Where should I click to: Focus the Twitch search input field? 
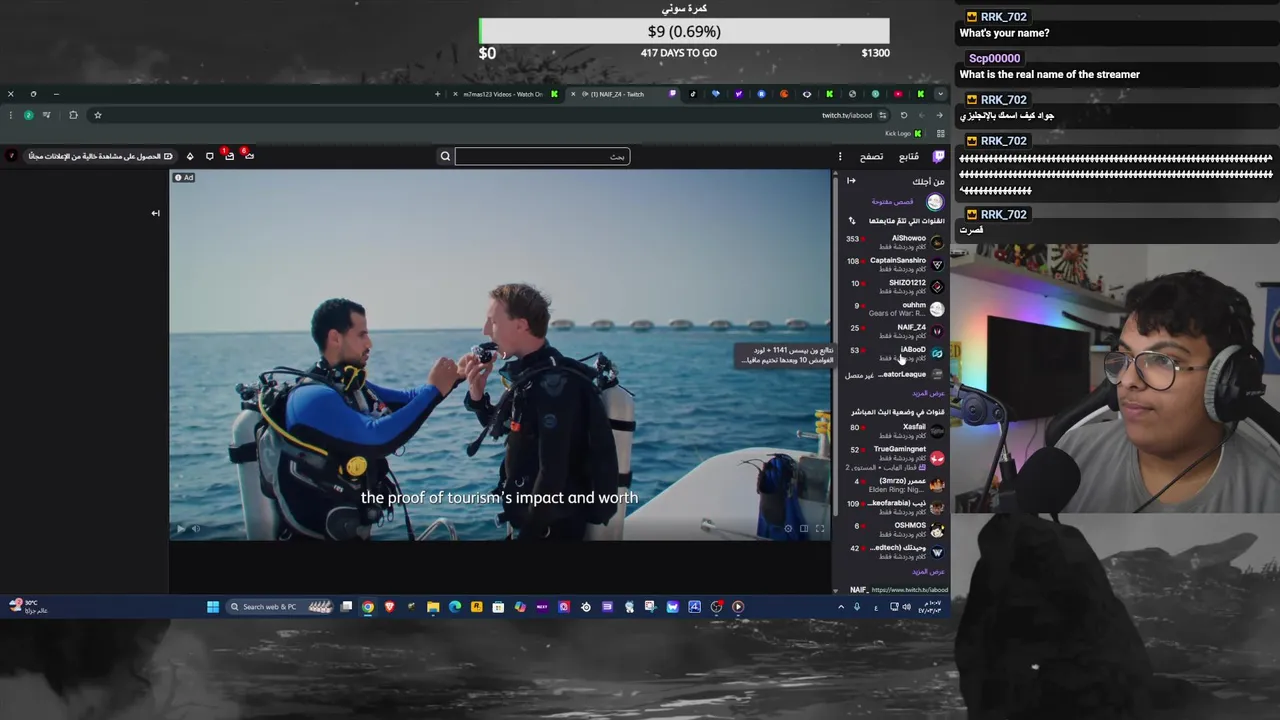click(542, 156)
